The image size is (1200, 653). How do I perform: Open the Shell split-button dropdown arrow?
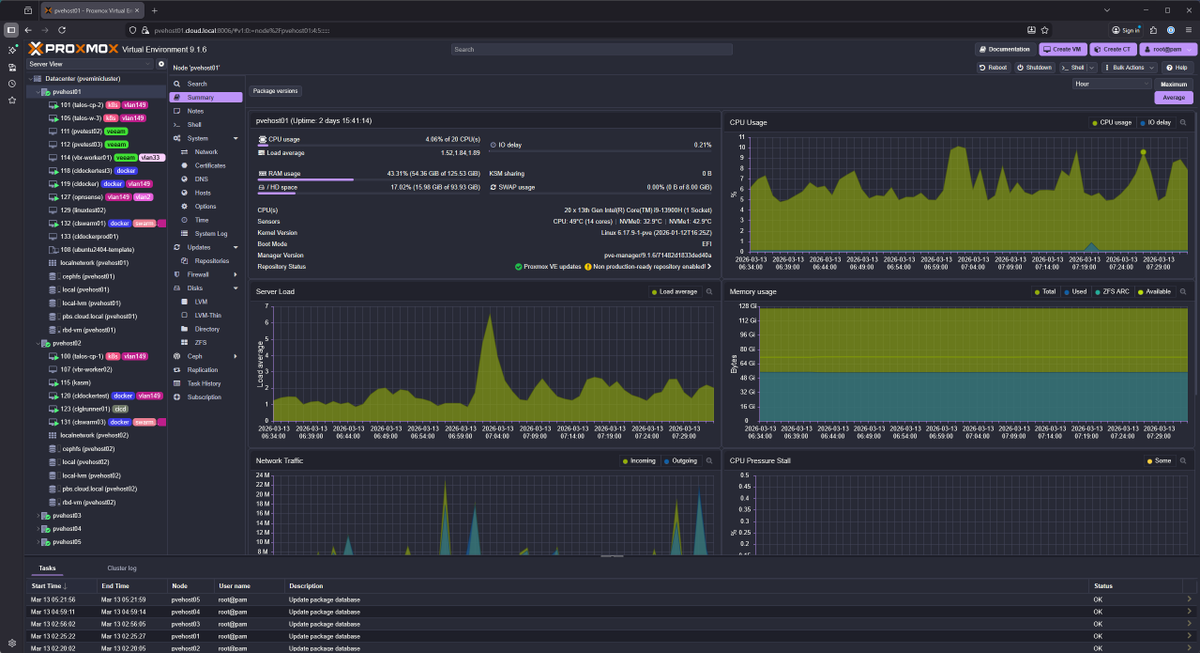click(x=1093, y=67)
